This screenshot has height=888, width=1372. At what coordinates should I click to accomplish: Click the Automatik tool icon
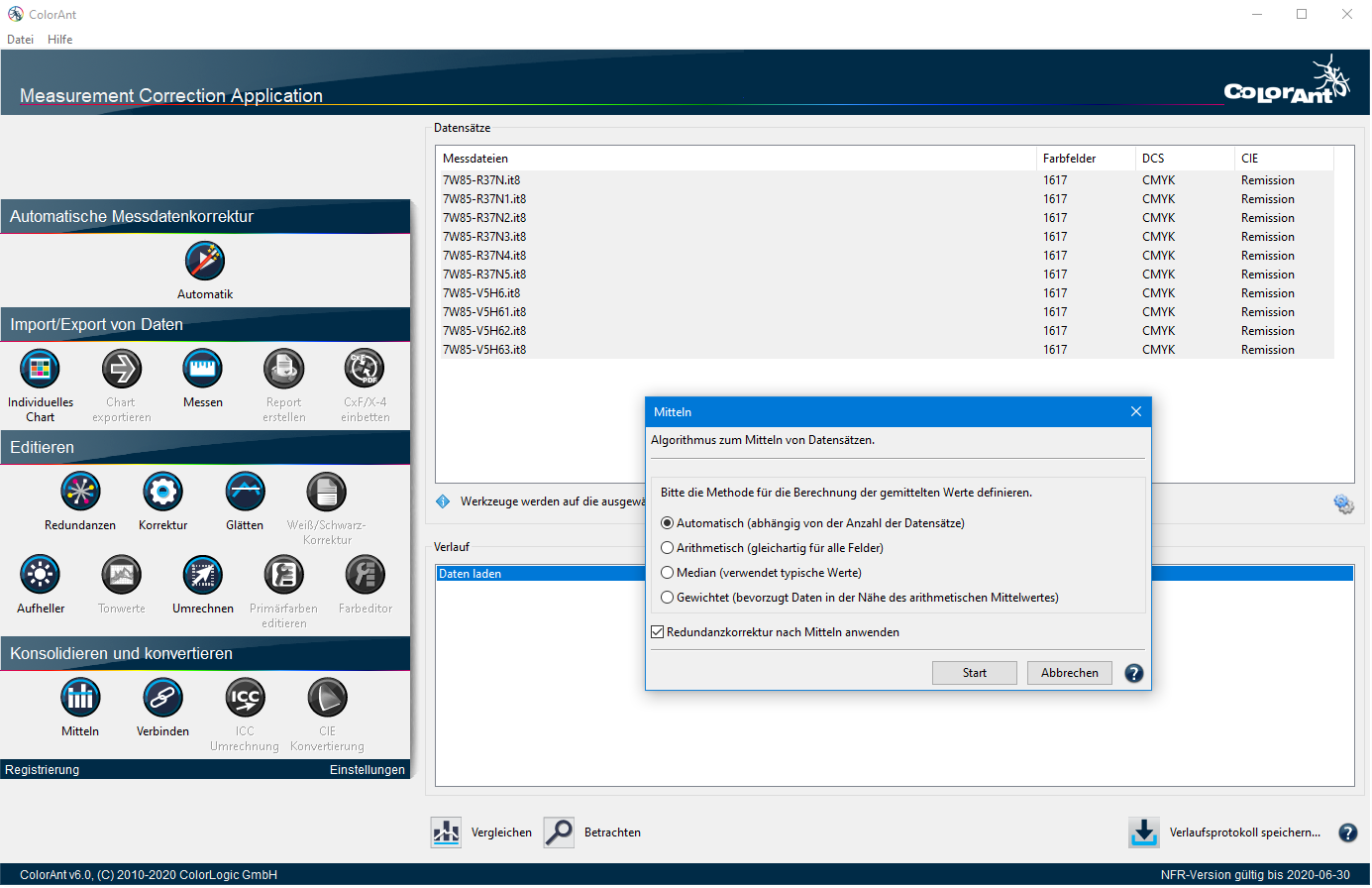pos(205,262)
